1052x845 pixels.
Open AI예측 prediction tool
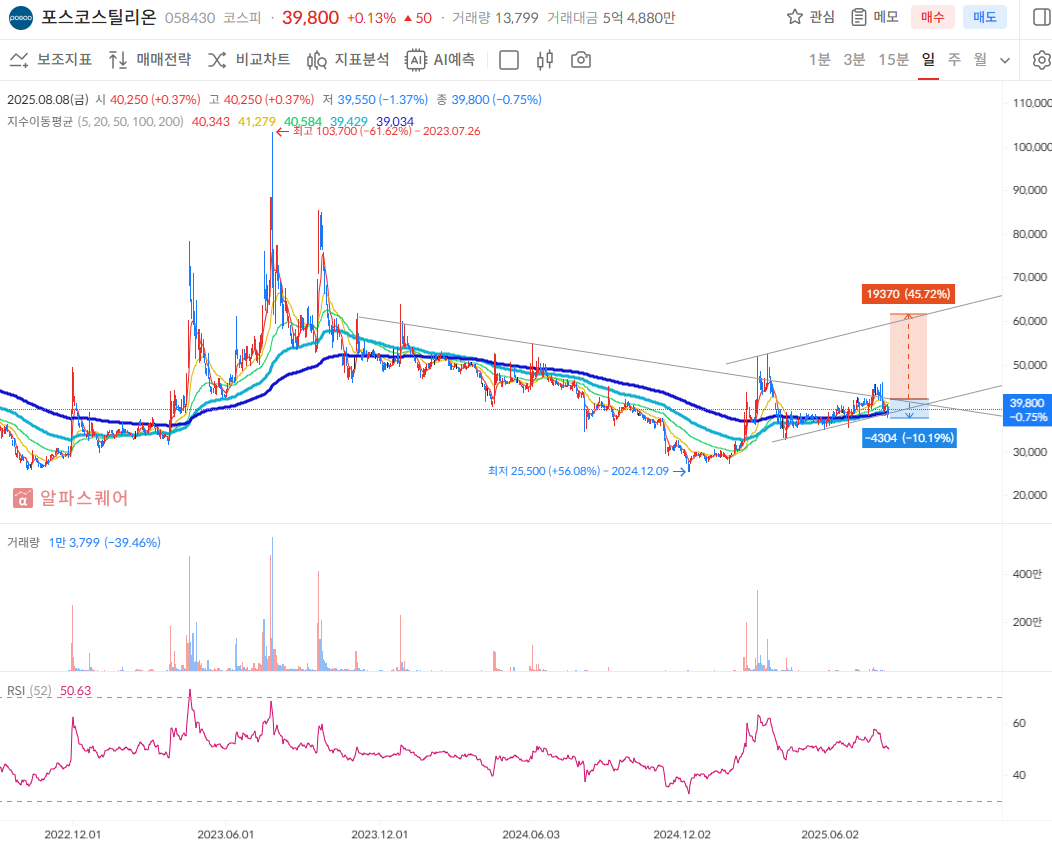[440, 60]
